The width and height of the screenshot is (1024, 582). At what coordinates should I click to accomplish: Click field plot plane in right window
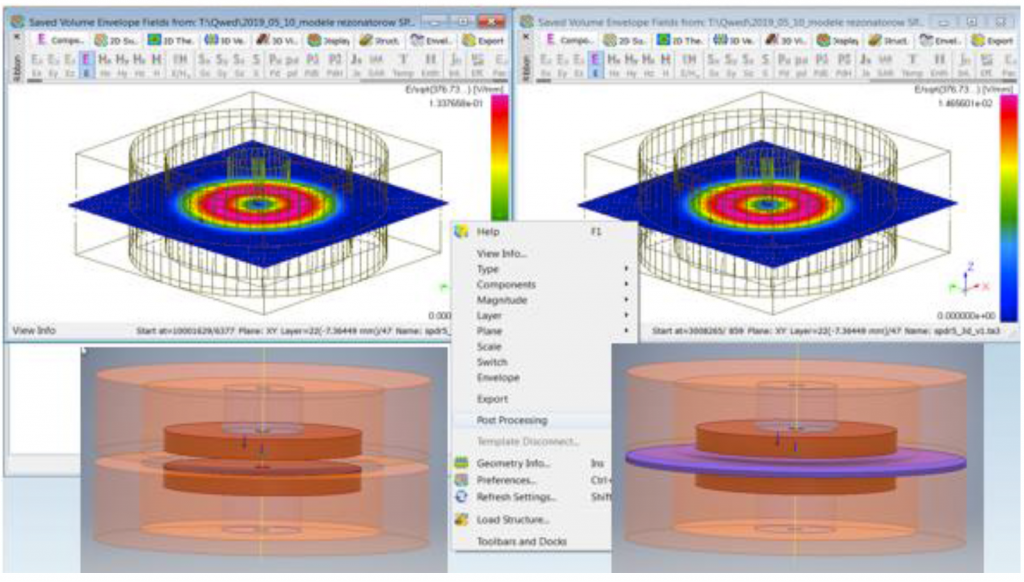(x=767, y=204)
